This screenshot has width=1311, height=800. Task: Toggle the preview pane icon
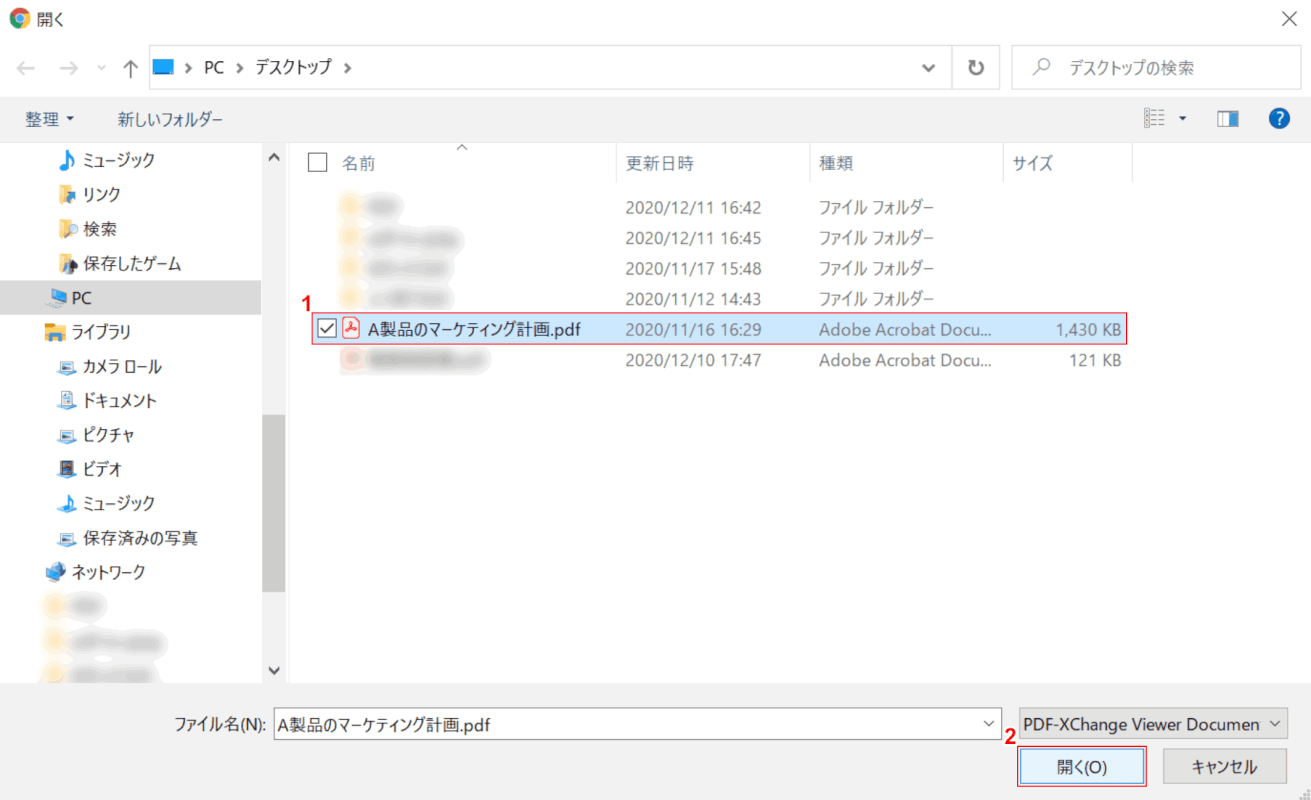coord(1227,119)
